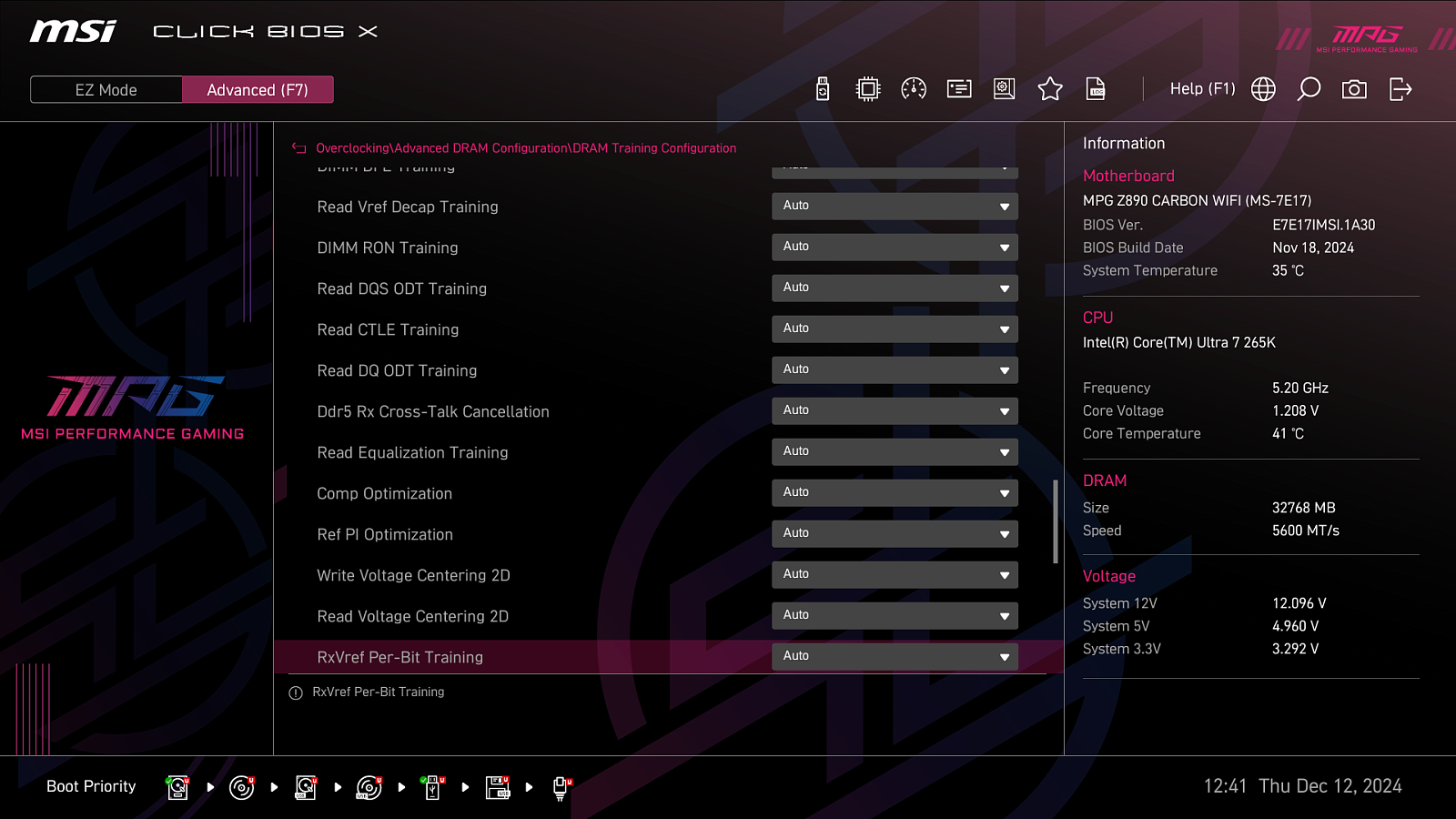The image size is (1456, 819).
Task: Click the 12.096 V system voltage
Action: (x=1299, y=603)
